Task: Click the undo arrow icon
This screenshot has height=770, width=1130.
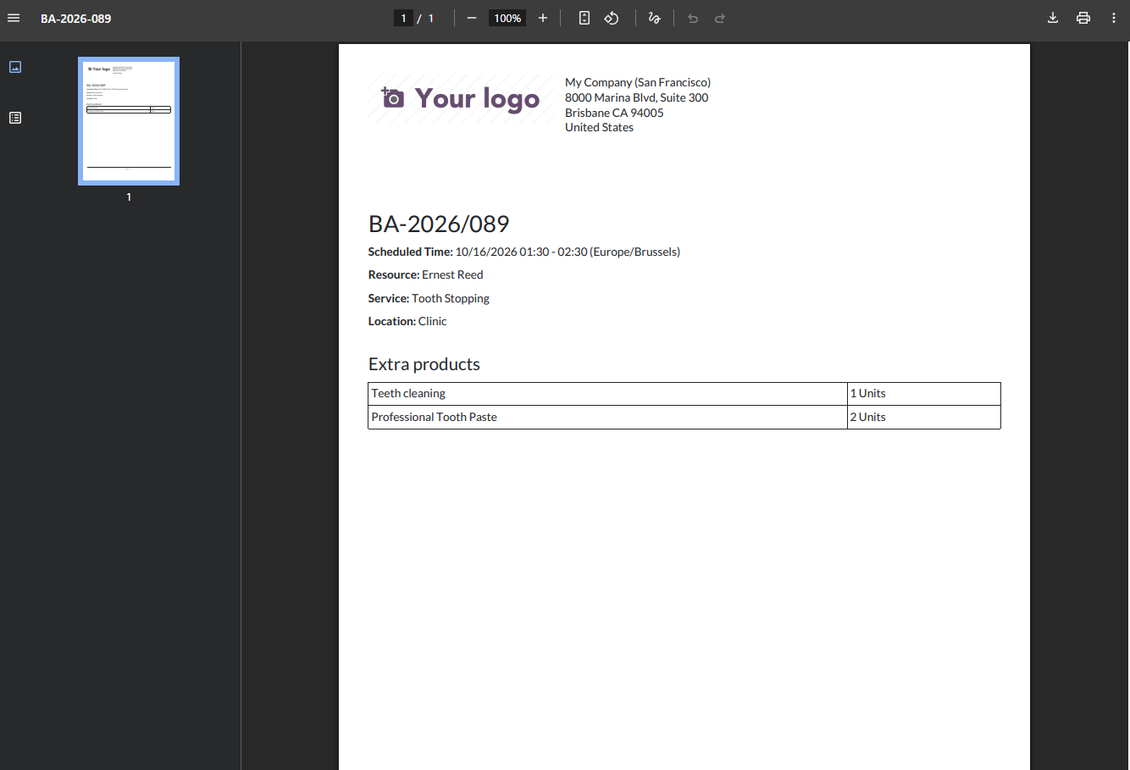Action: tap(693, 18)
